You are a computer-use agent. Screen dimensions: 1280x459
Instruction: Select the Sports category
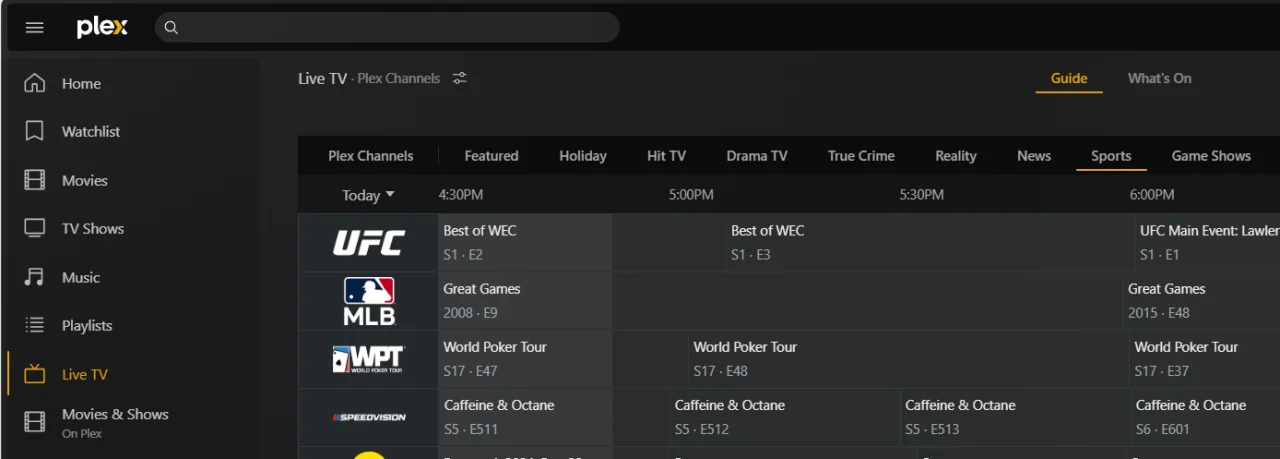click(x=1111, y=155)
